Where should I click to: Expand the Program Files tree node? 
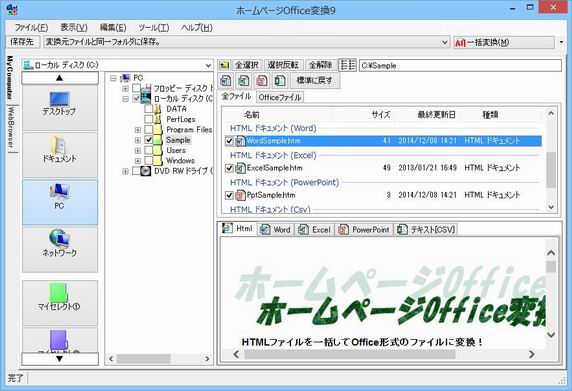[138, 129]
